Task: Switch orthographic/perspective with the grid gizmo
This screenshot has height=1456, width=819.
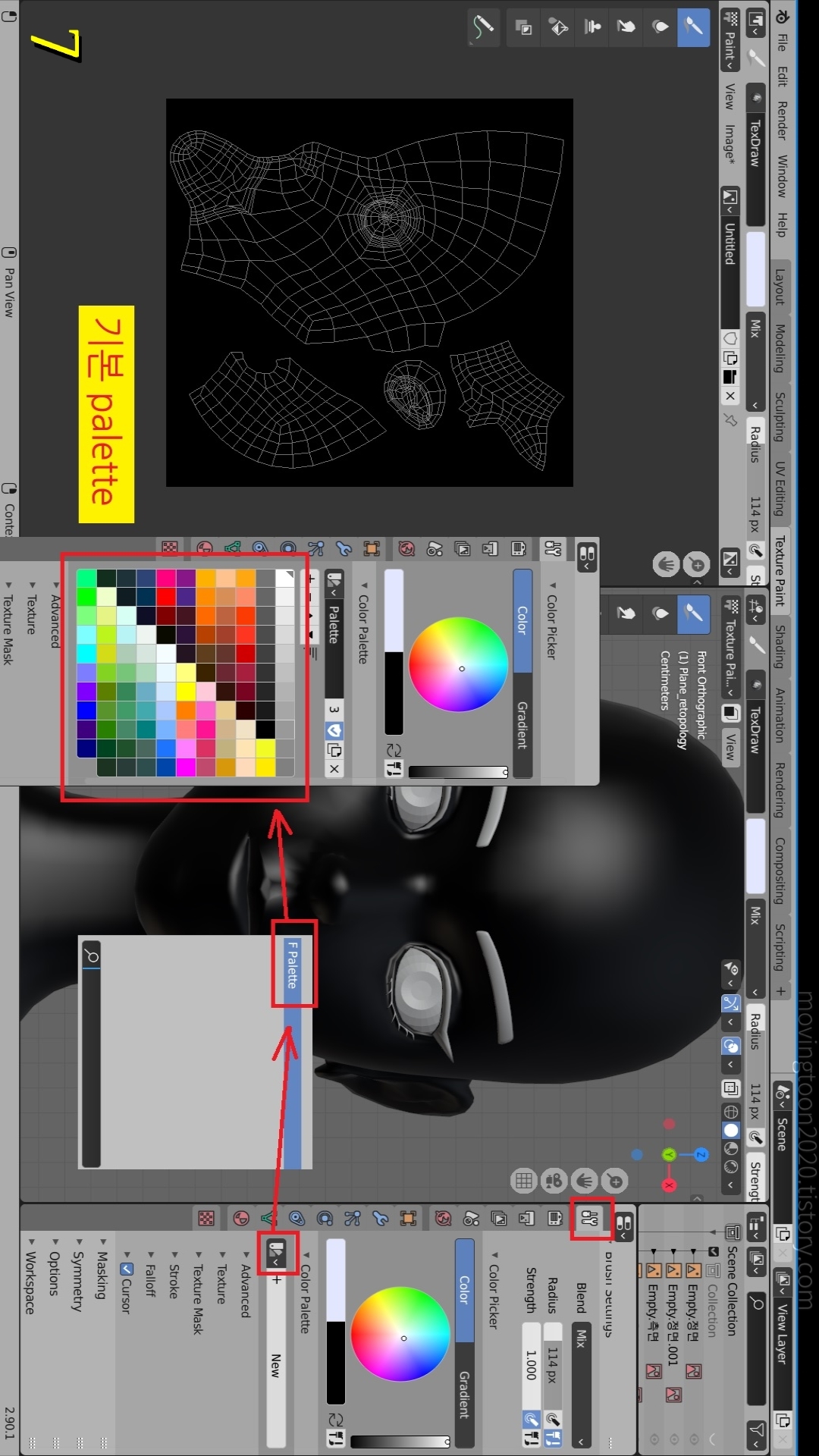Action: (523, 1181)
